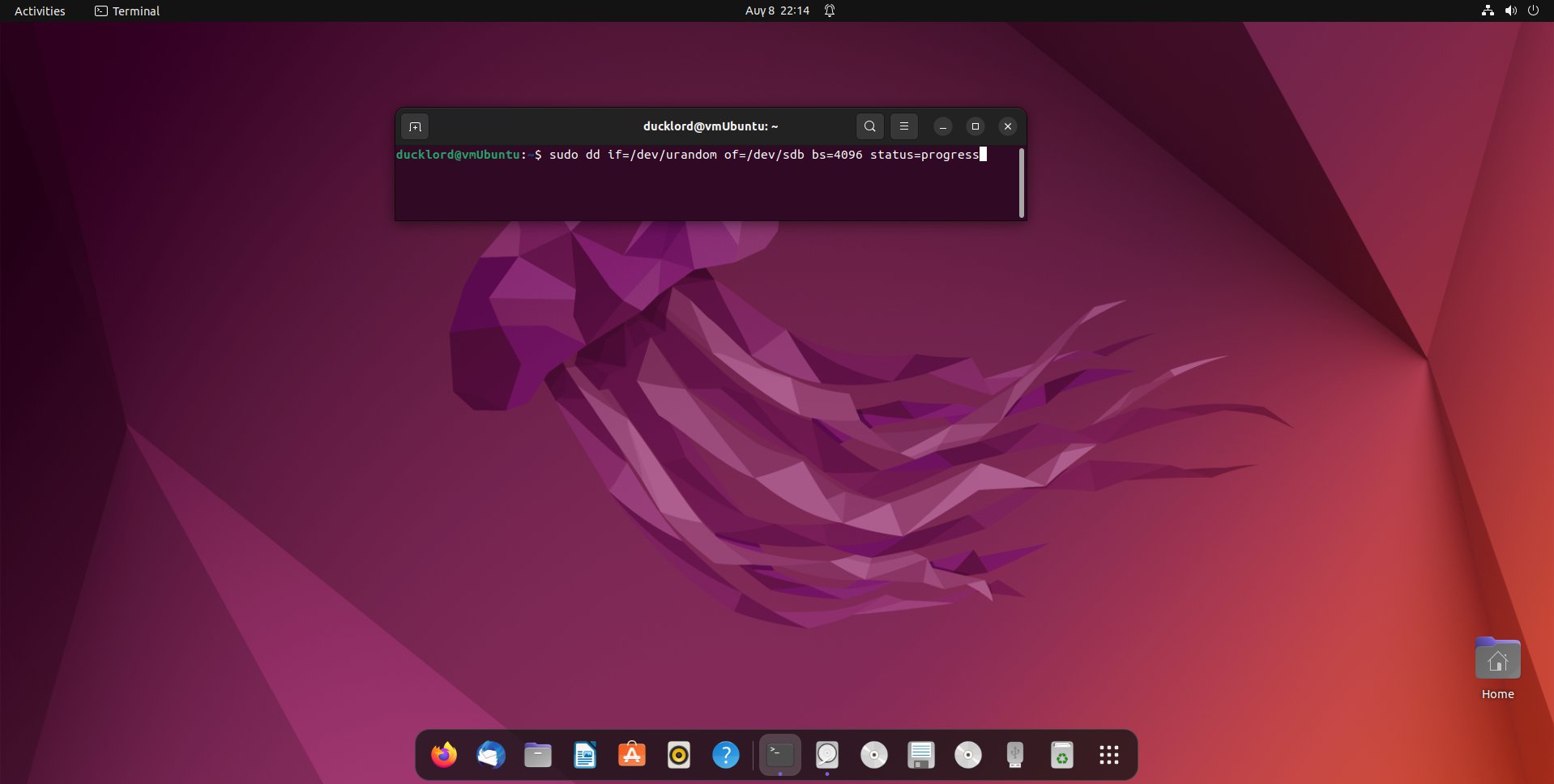
Task: Click the Terminal icon in the dock
Action: tap(780, 755)
